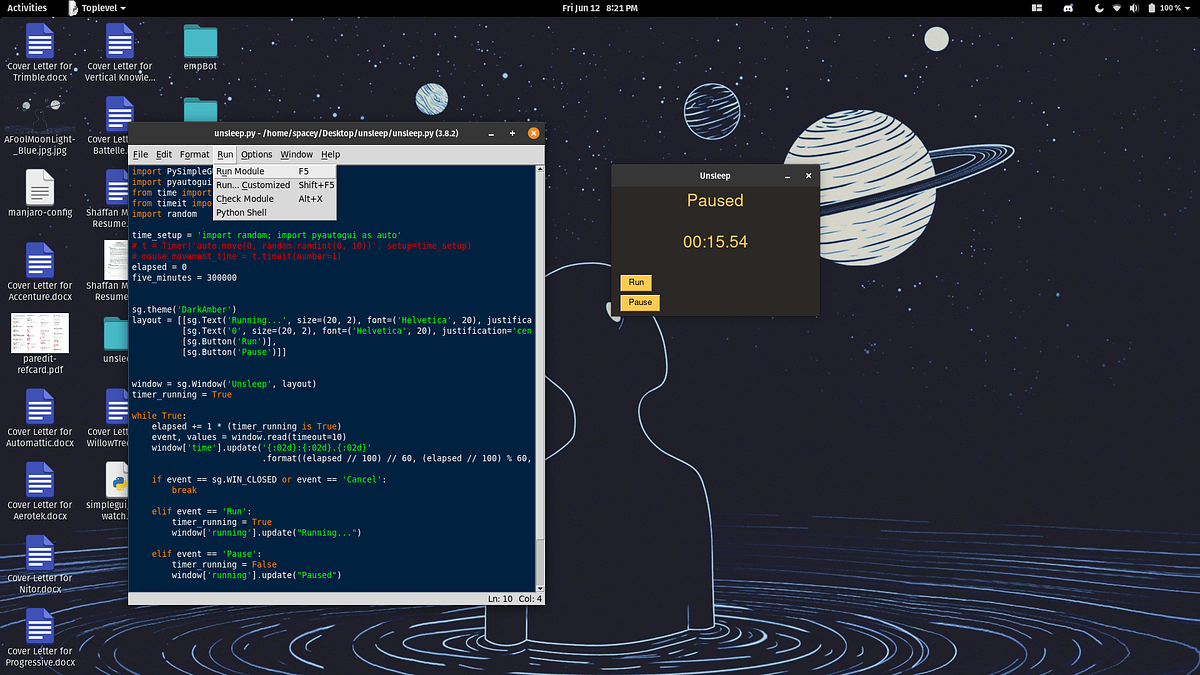Expand the battery percentage dropdown arrow

1187,8
